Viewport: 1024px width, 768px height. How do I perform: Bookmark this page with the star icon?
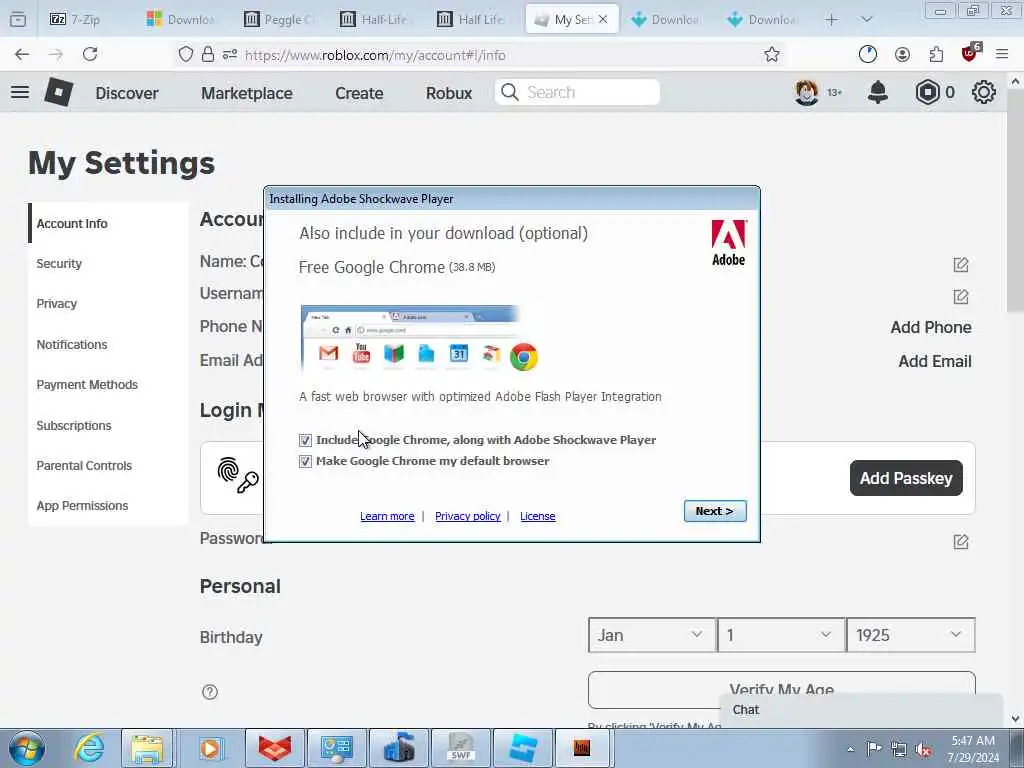pos(772,55)
